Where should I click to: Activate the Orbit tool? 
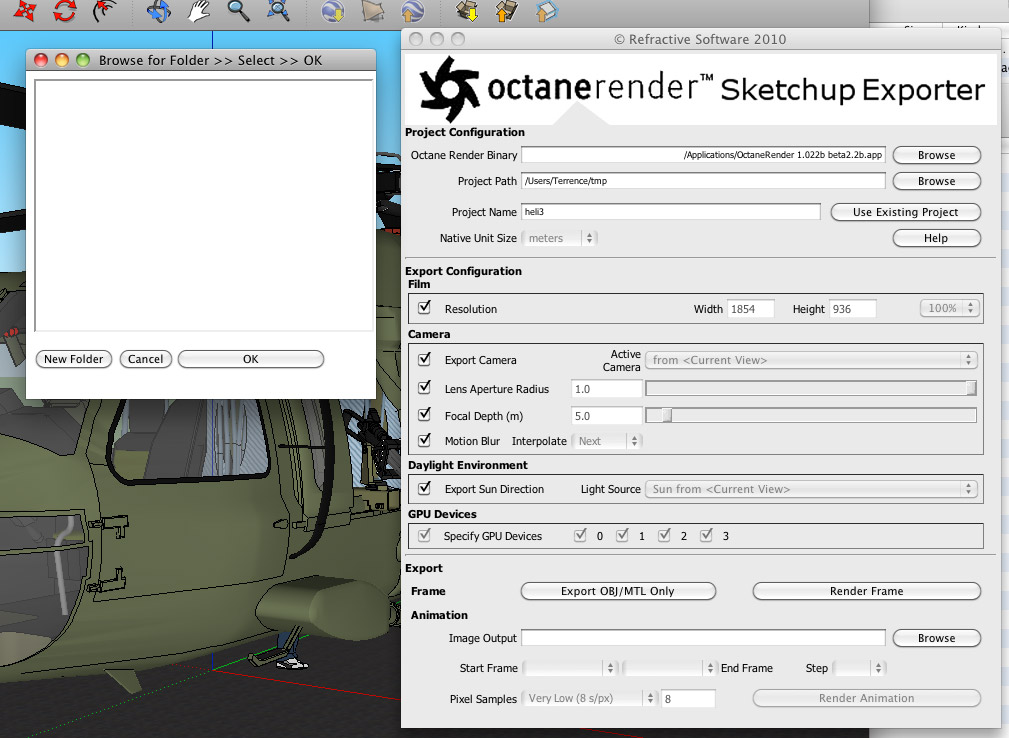pyautogui.click(x=158, y=11)
